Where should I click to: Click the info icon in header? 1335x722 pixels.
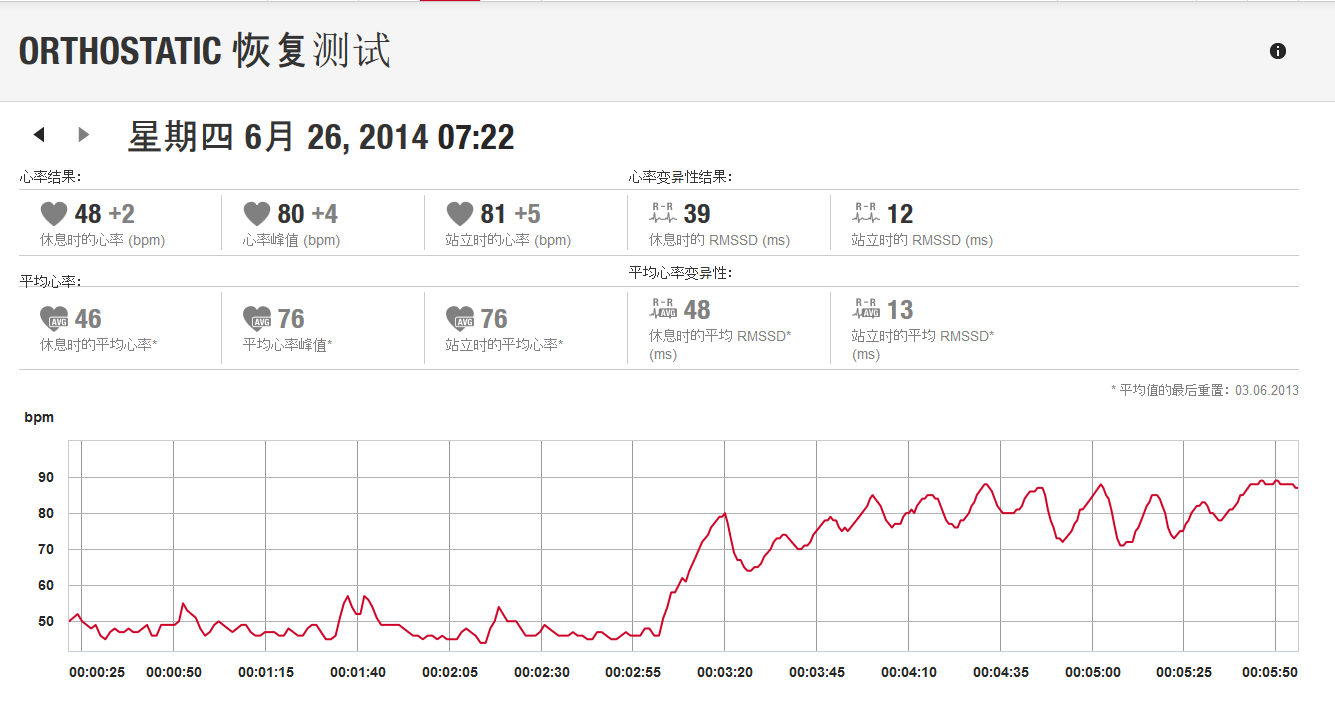1277,51
